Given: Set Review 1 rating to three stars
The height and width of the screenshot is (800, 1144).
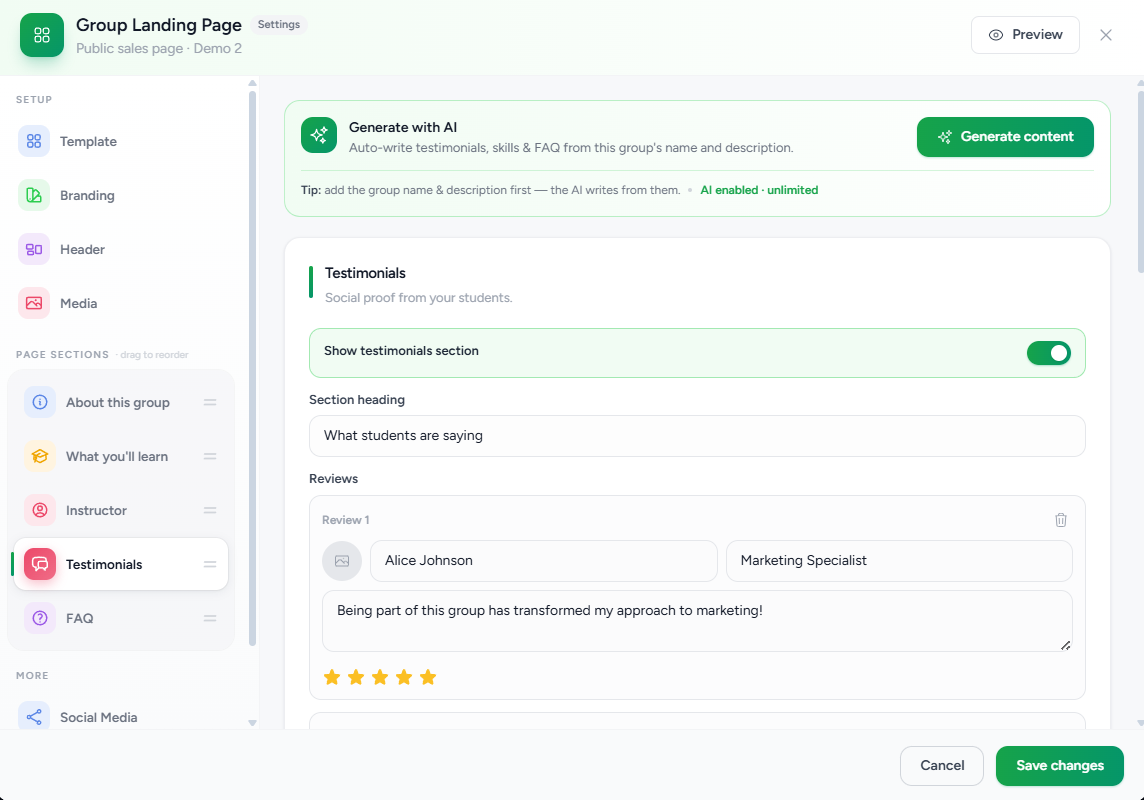Looking at the screenshot, I should pyautogui.click(x=380, y=677).
